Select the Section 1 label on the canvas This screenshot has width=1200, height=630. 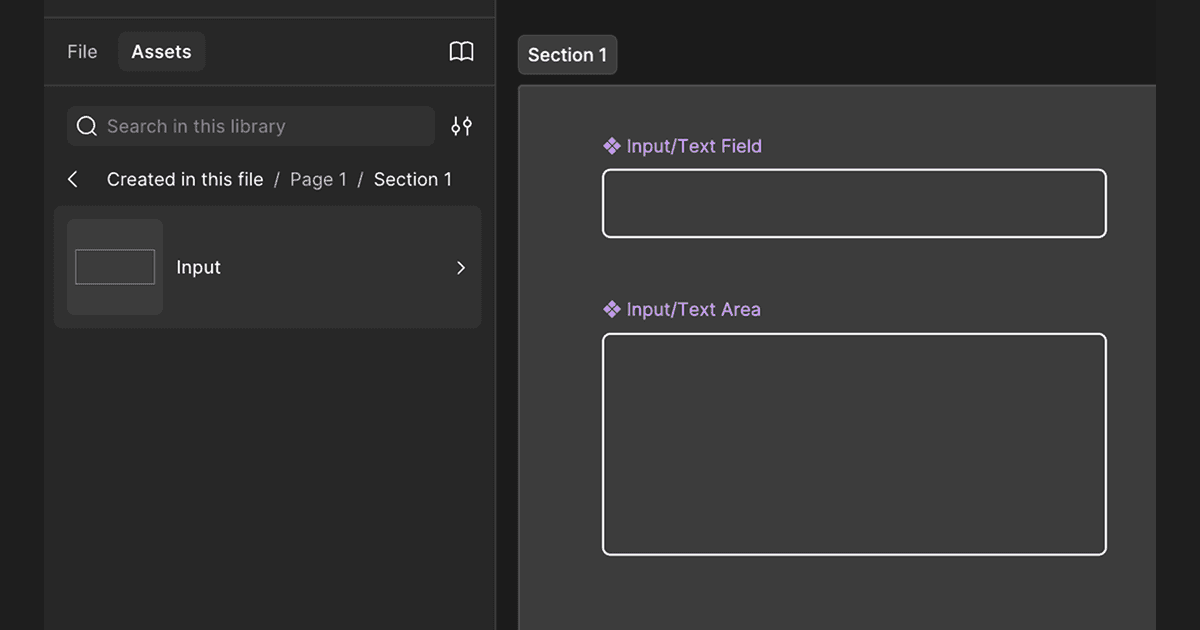[567, 55]
